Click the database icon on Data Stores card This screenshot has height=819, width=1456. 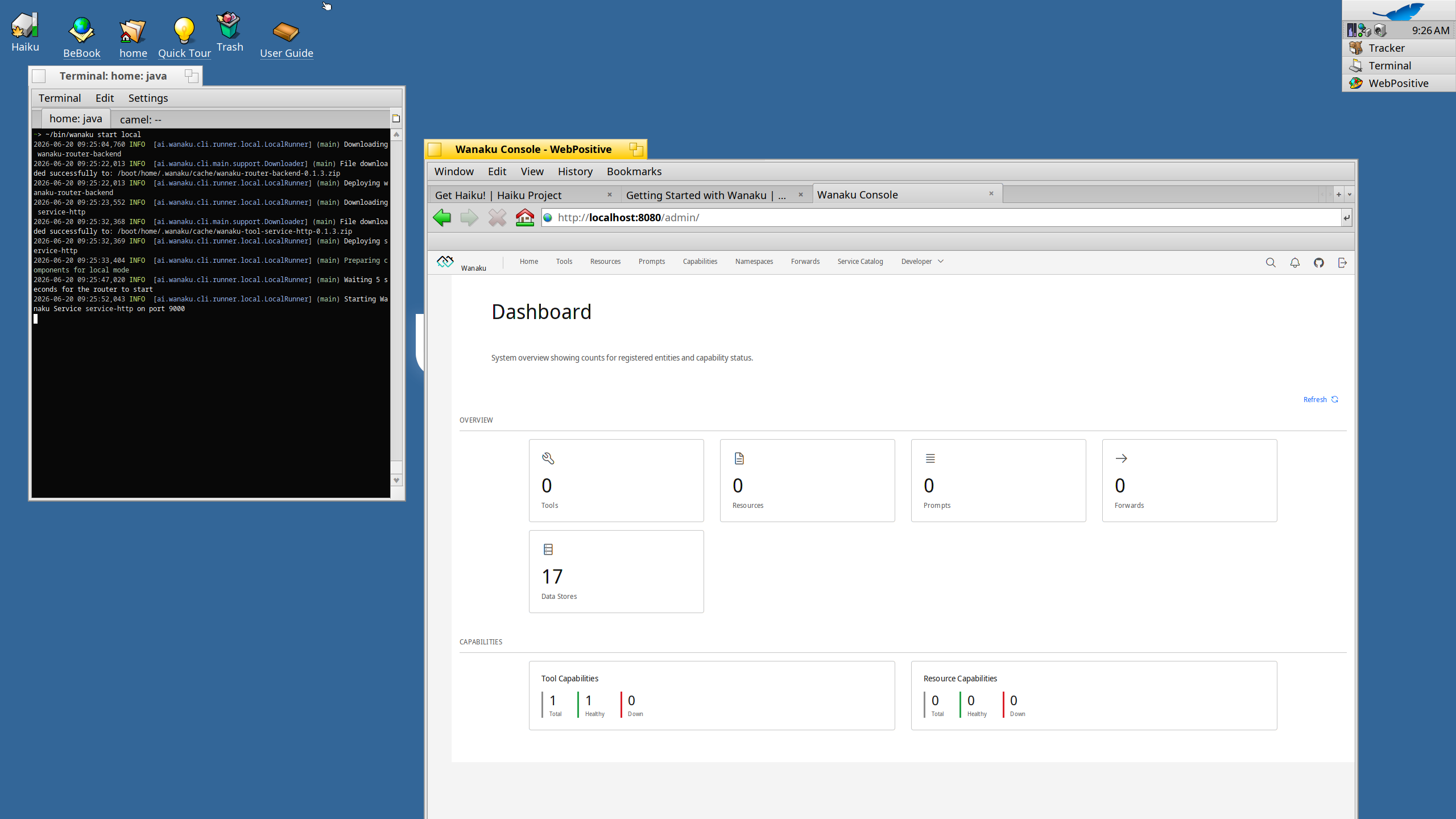(548, 549)
